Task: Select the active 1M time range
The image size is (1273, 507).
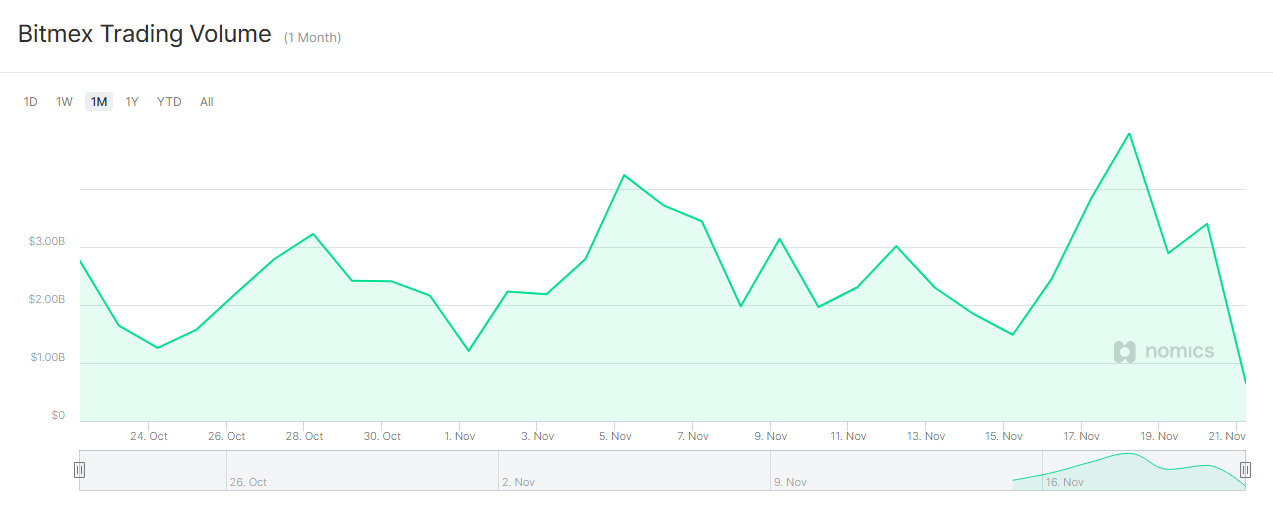Action: 99,102
